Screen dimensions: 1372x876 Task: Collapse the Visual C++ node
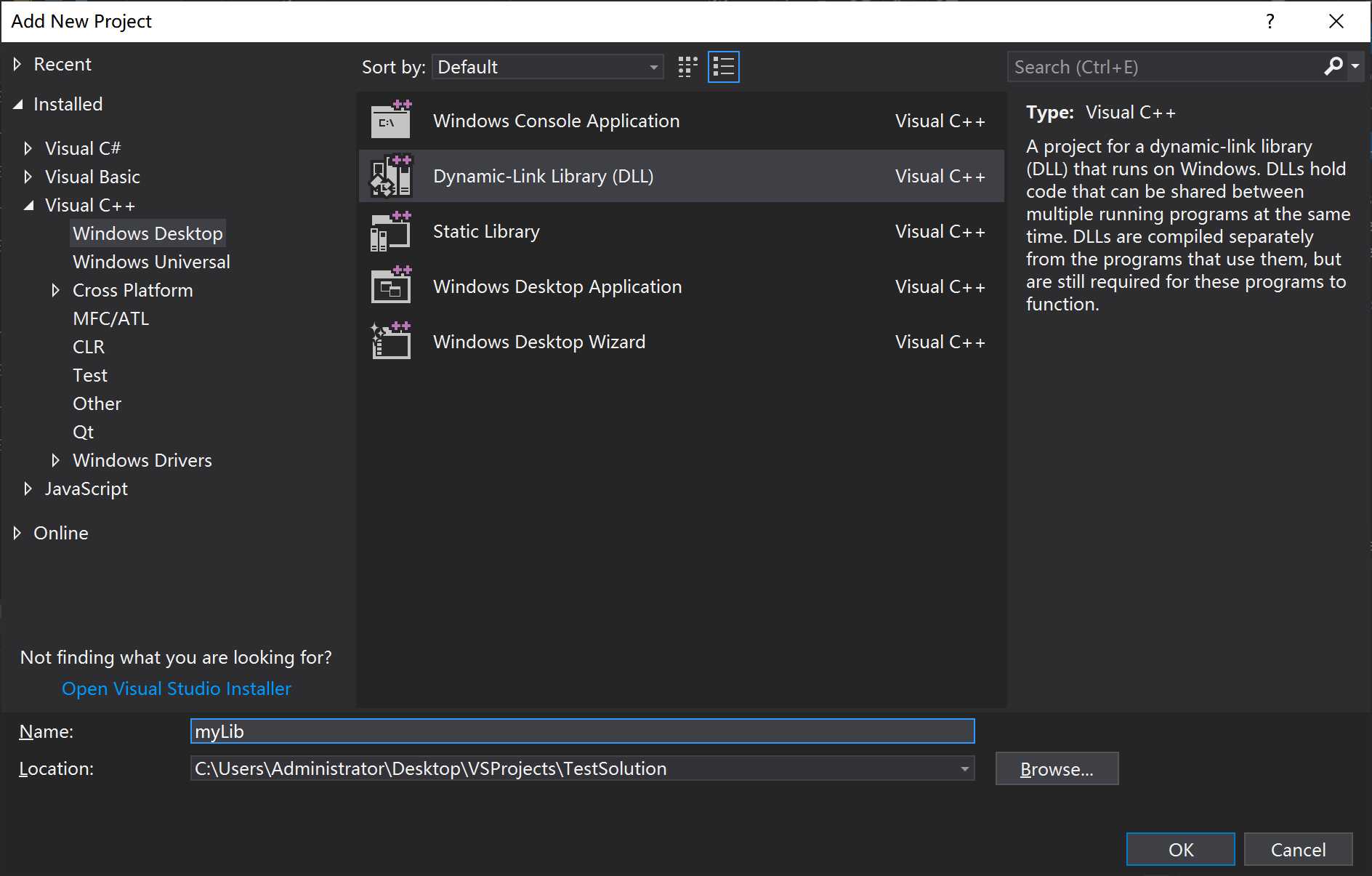(28, 206)
